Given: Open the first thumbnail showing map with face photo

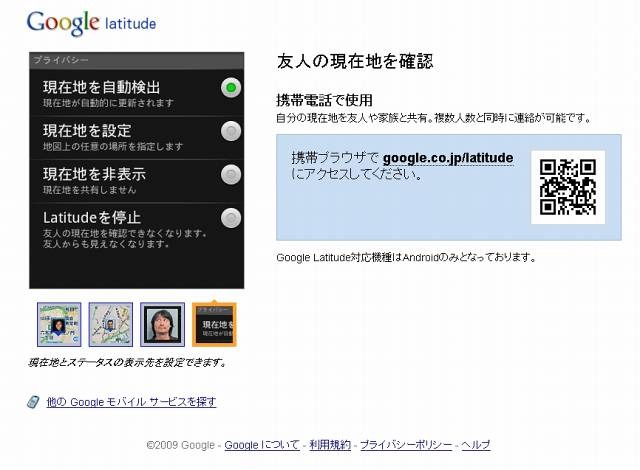Looking at the screenshot, I should coord(59,324).
